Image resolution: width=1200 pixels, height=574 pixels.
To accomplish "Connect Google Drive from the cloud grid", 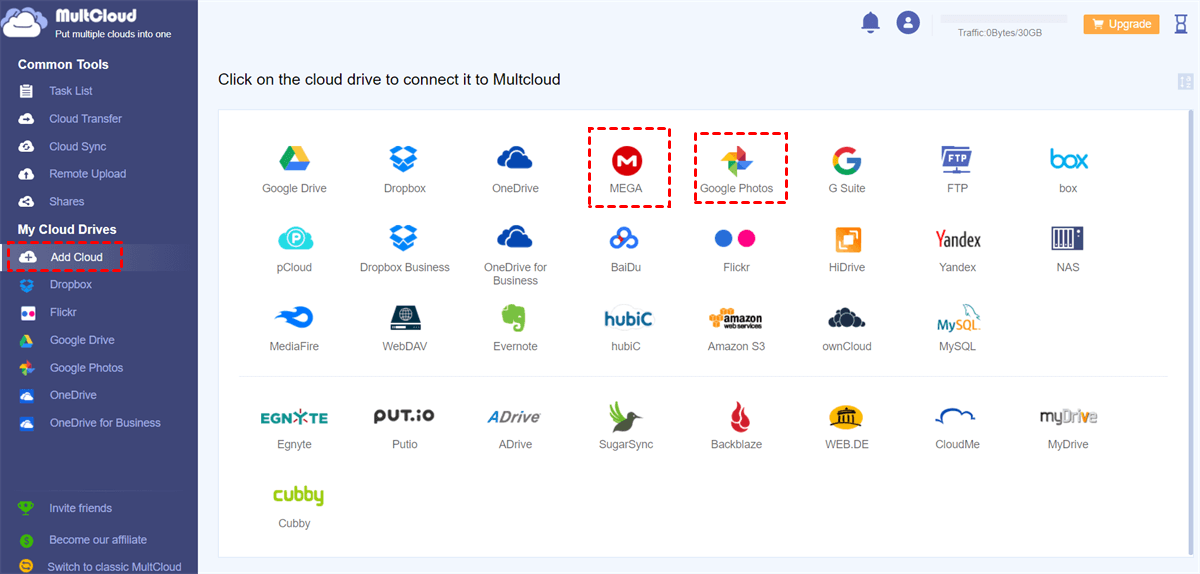I will click(294, 168).
